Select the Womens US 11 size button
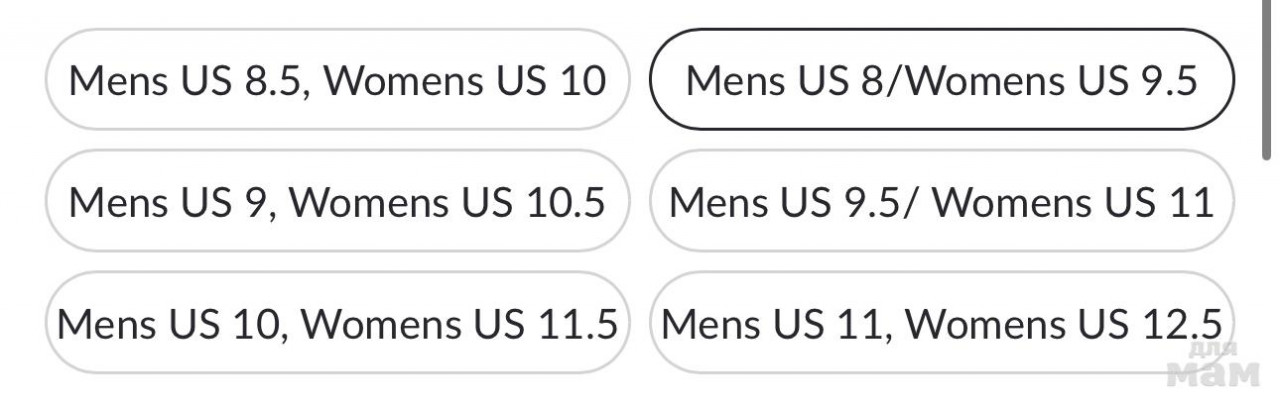Screen dimensions: 1280x406 point(942,202)
